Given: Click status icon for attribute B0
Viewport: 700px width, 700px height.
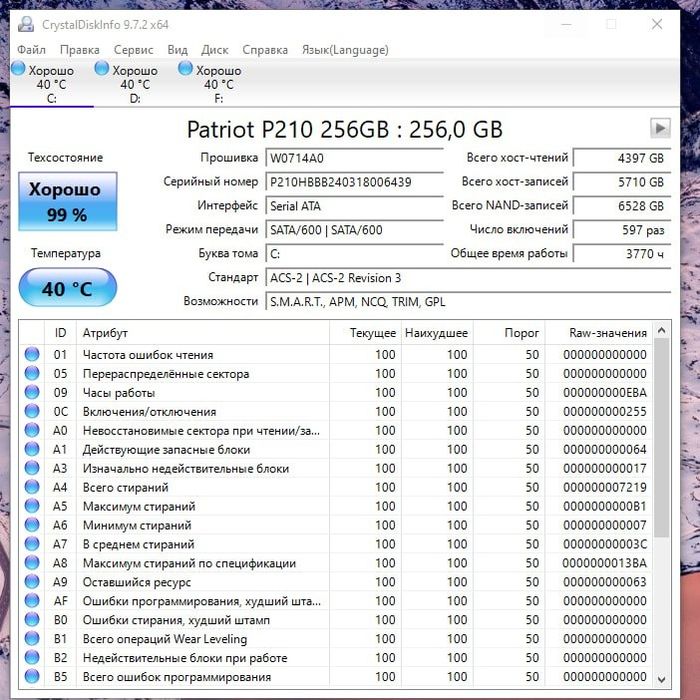Looking at the screenshot, I should (32, 620).
